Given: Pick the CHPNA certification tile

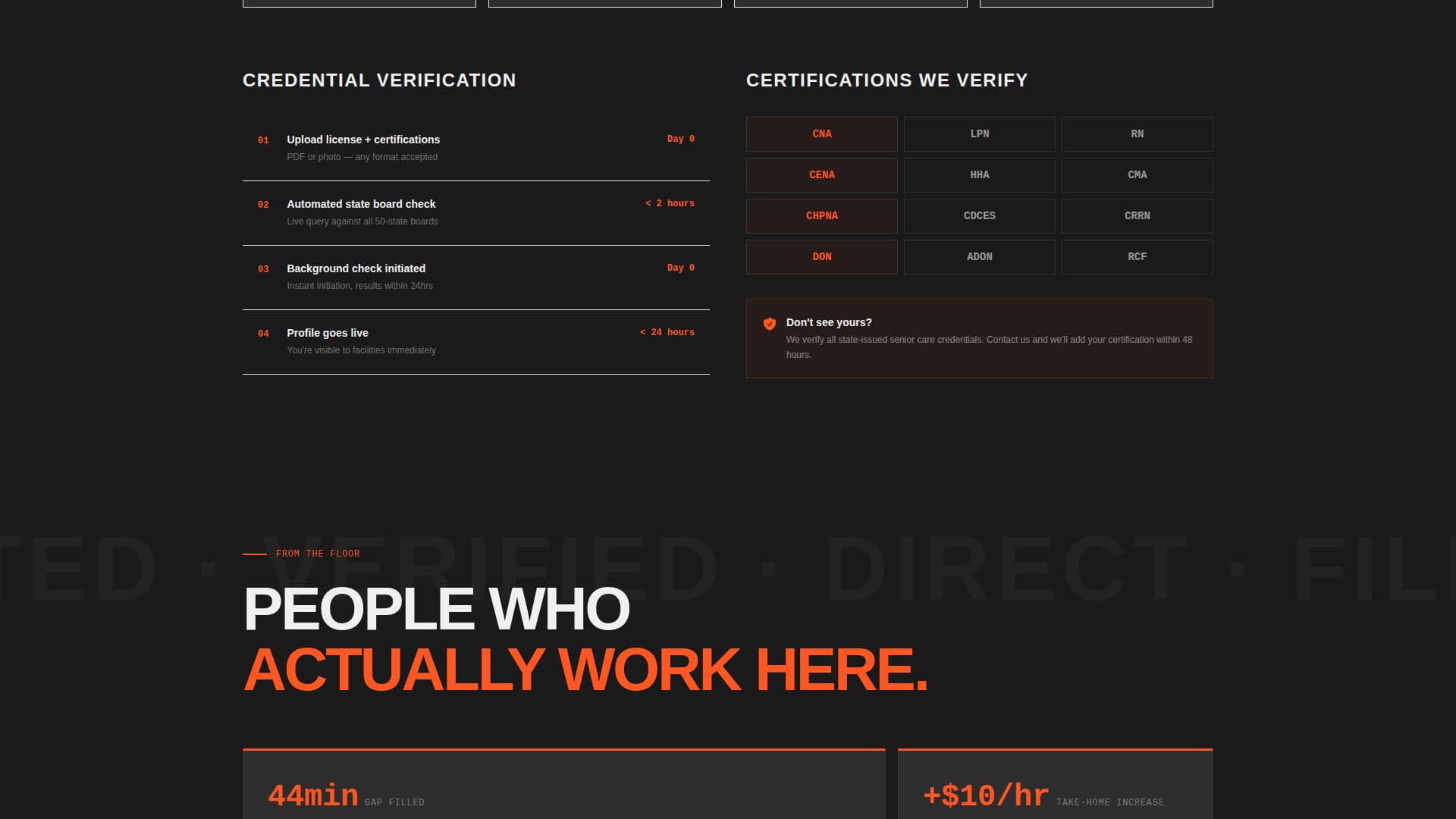Looking at the screenshot, I should click(x=822, y=216).
